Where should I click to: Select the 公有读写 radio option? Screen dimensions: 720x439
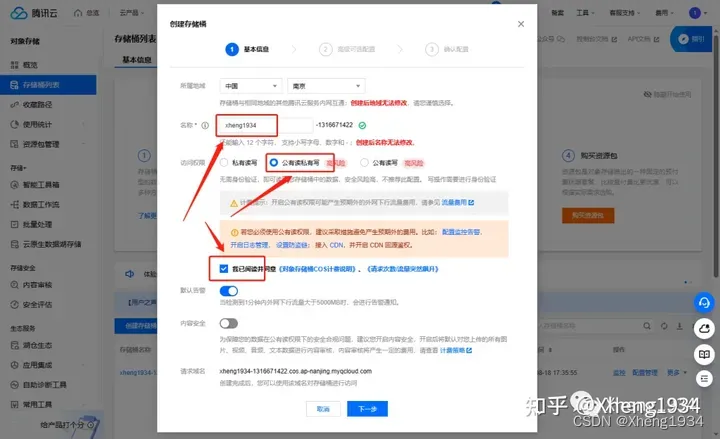[364, 163]
